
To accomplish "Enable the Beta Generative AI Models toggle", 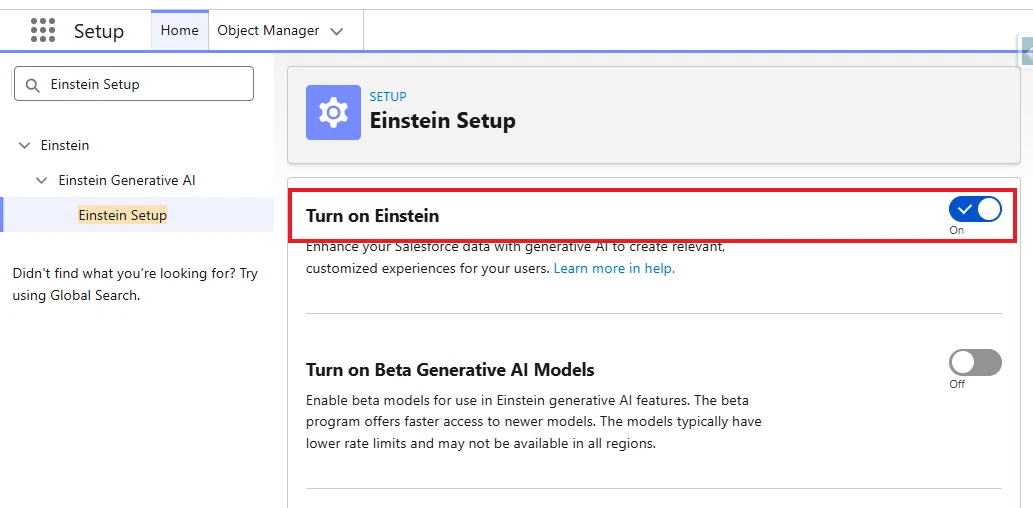I will pos(975,362).
